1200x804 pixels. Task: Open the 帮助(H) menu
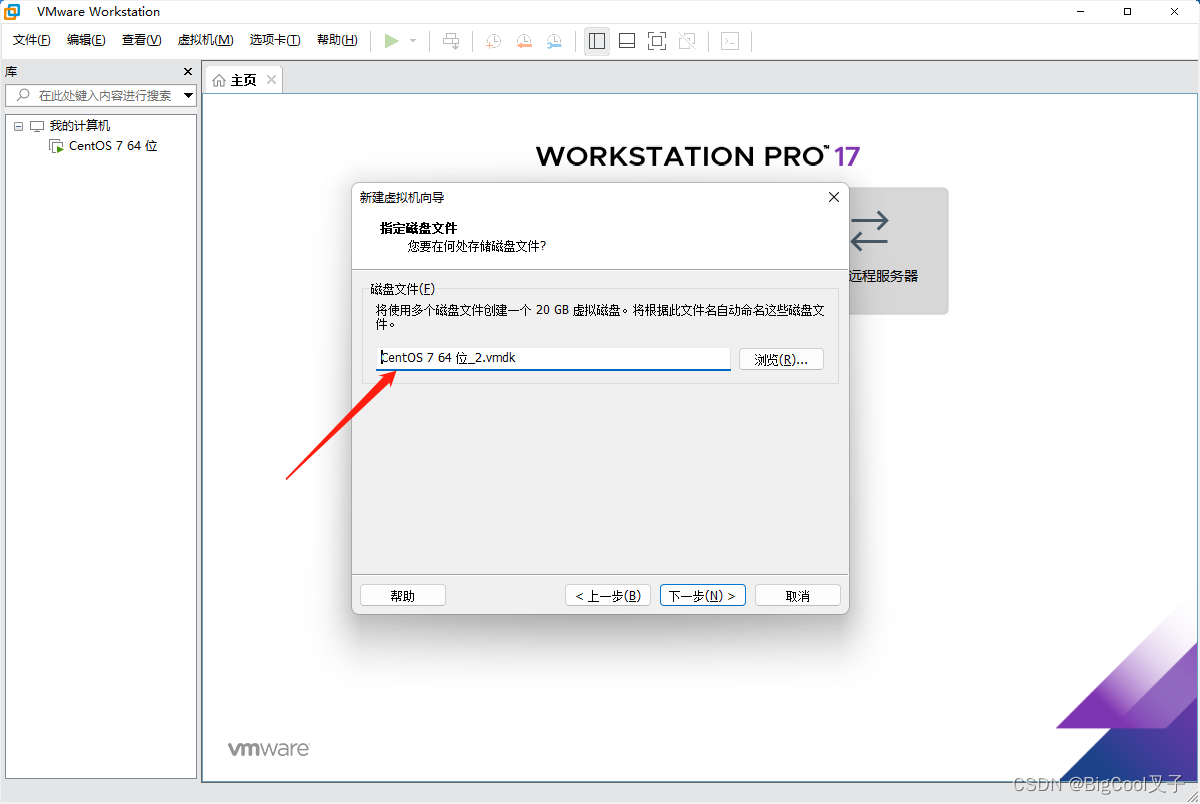tap(337, 40)
